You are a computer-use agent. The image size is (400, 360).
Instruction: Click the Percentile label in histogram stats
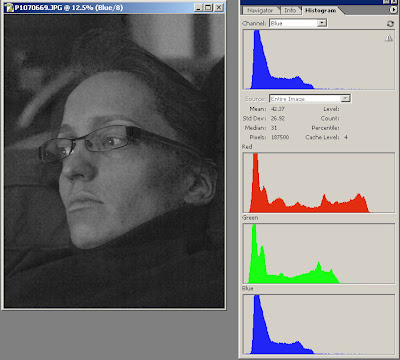click(x=325, y=128)
